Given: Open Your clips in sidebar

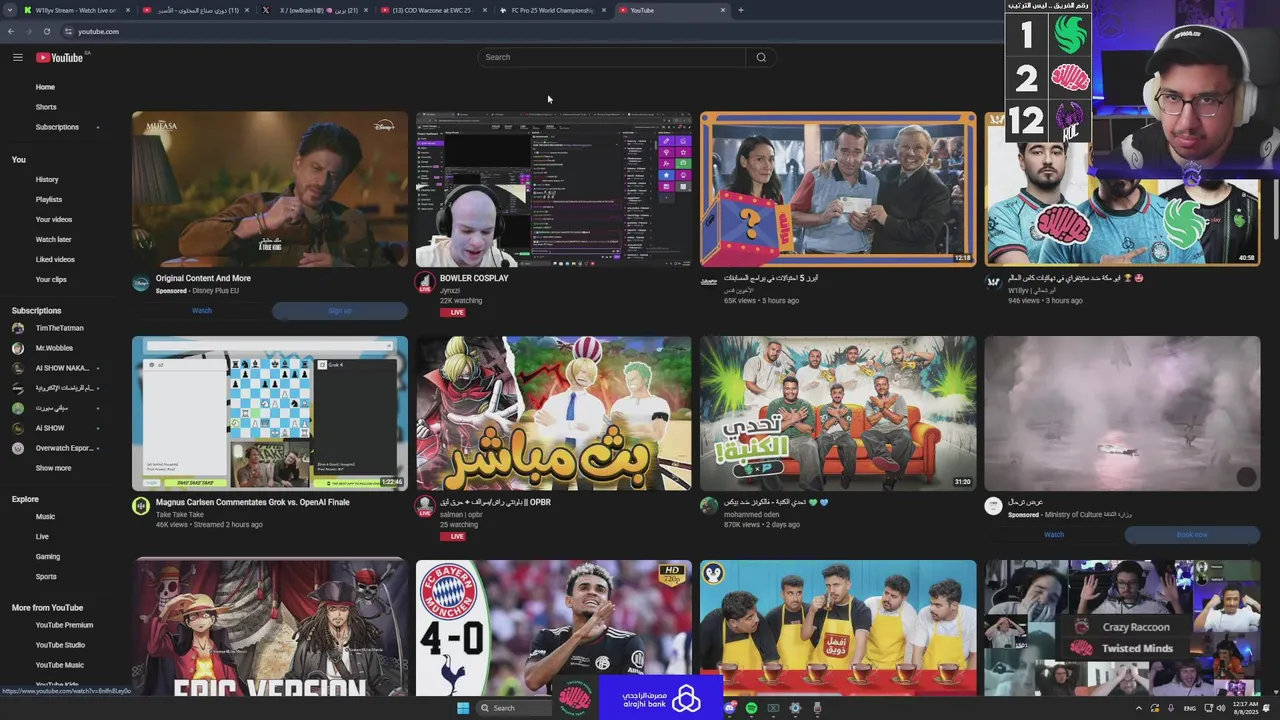Looking at the screenshot, I should click(51, 279).
